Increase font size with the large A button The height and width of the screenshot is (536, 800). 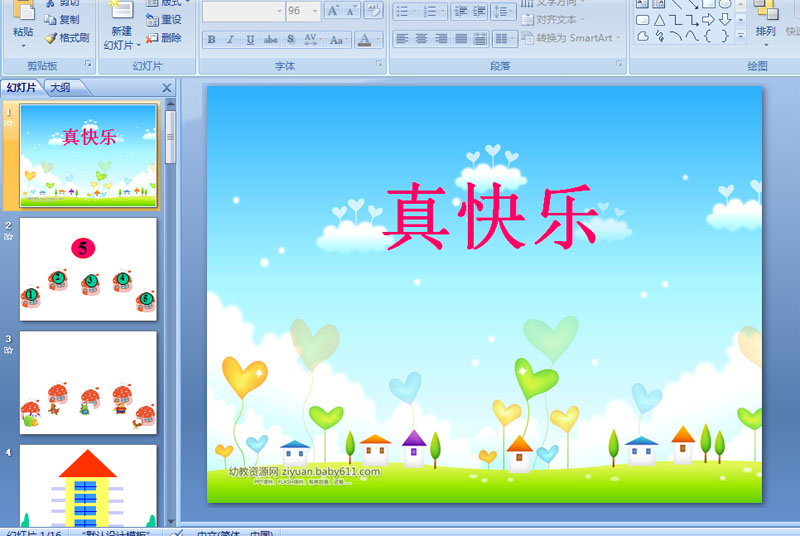pos(333,11)
